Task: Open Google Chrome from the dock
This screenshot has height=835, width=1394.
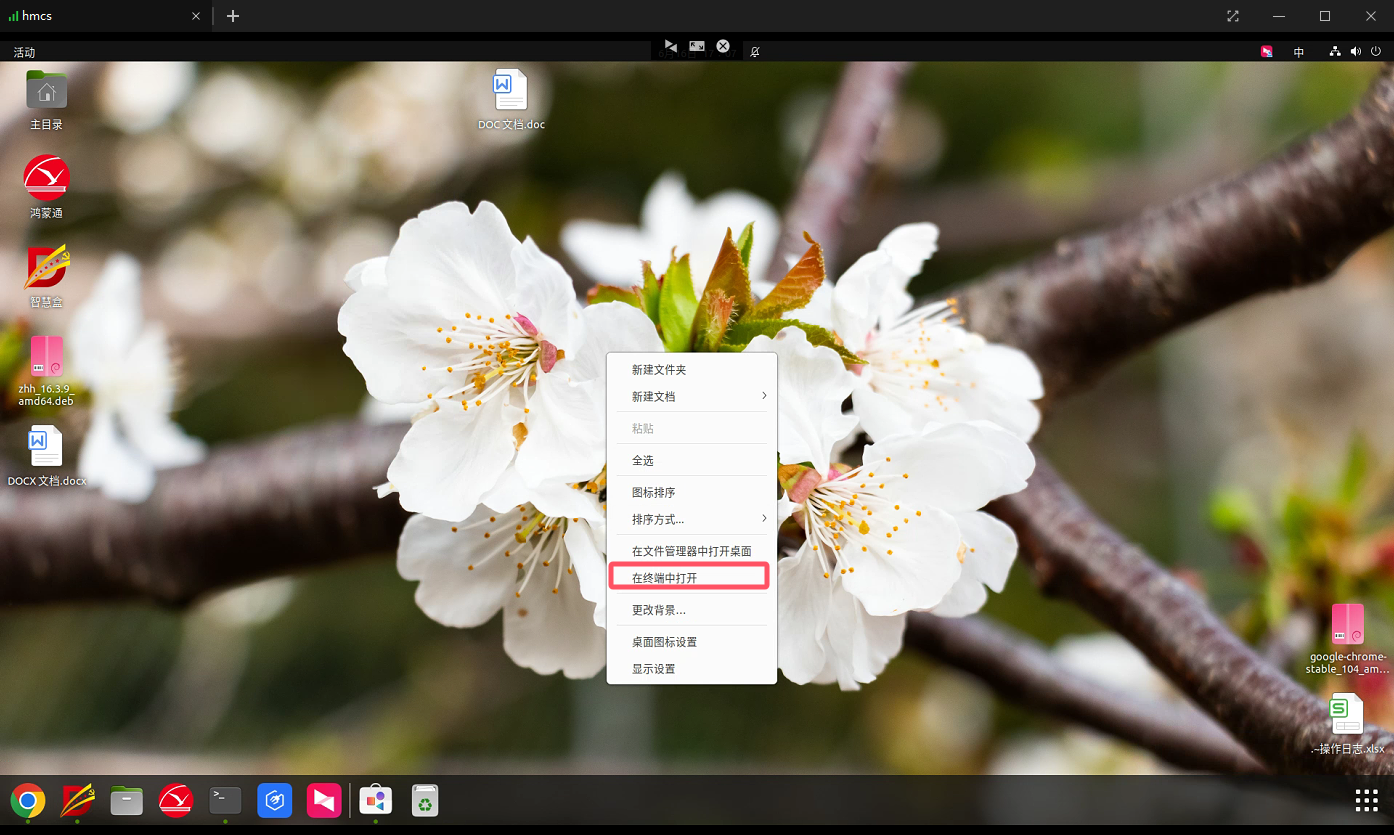Action: pyautogui.click(x=28, y=800)
